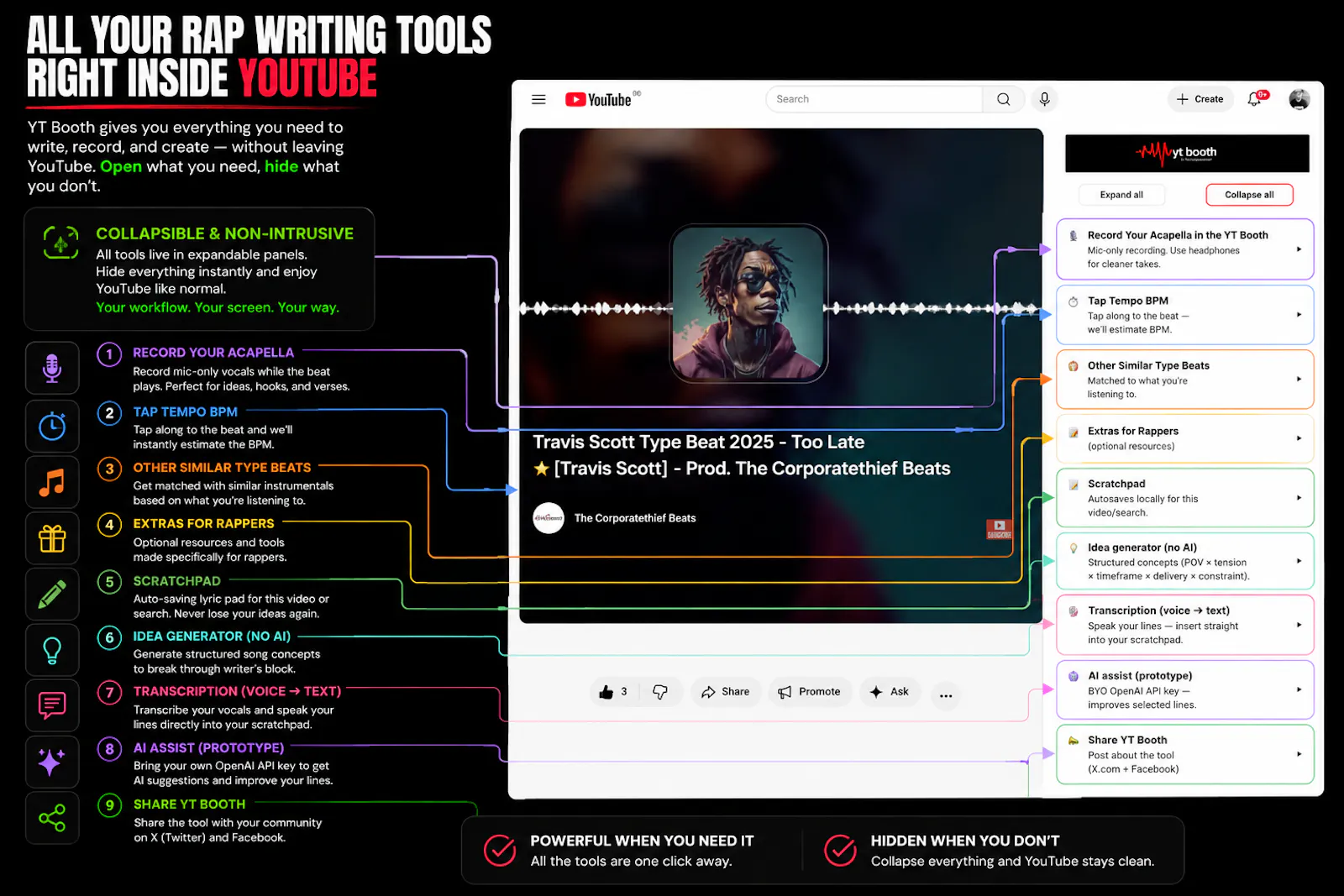Screen dimensions: 1344x896
Task: Click the yellow gift box icon
Action: [52, 538]
